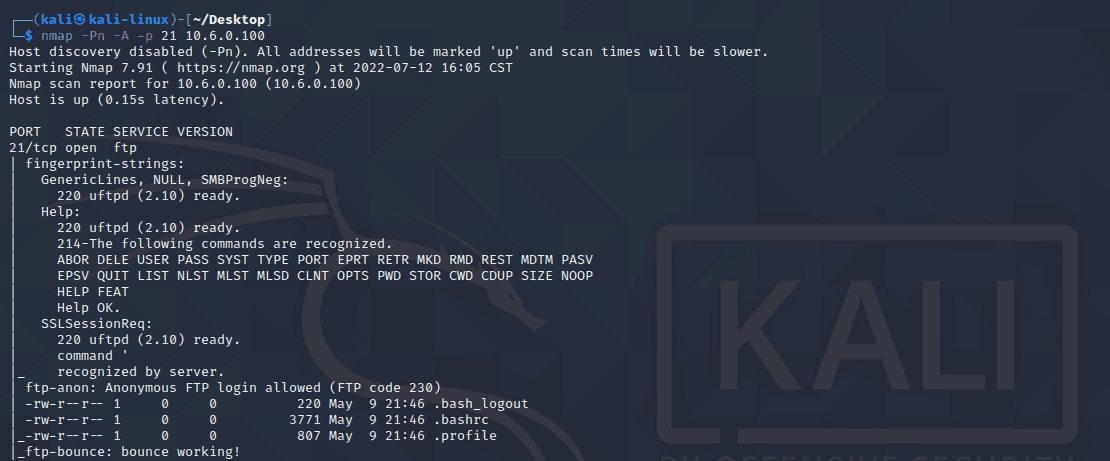Click the 10.6.0.100 target in command
This screenshot has height=461, width=1110.
pos(225,36)
